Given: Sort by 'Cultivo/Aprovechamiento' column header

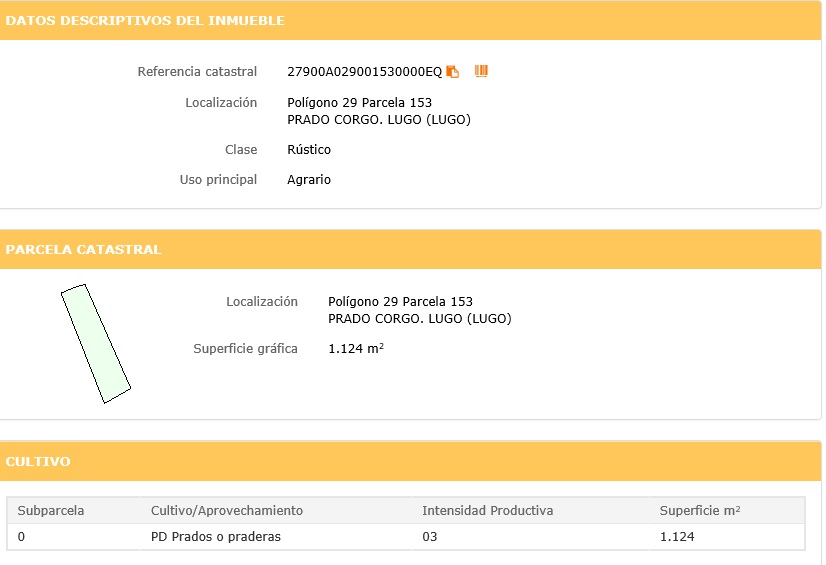Looking at the screenshot, I should [x=226, y=511].
